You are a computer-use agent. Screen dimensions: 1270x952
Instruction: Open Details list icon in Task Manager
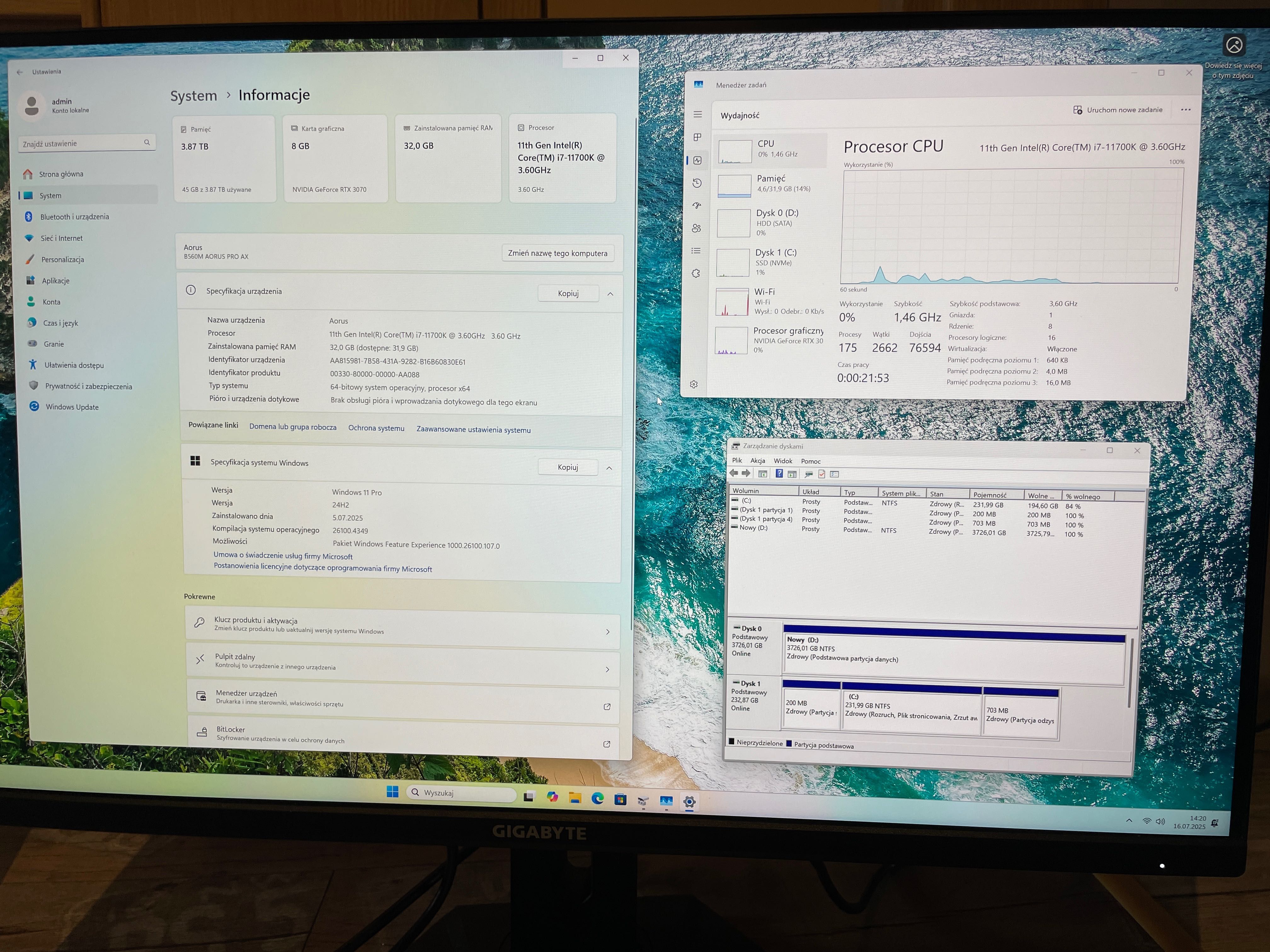point(696,251)
